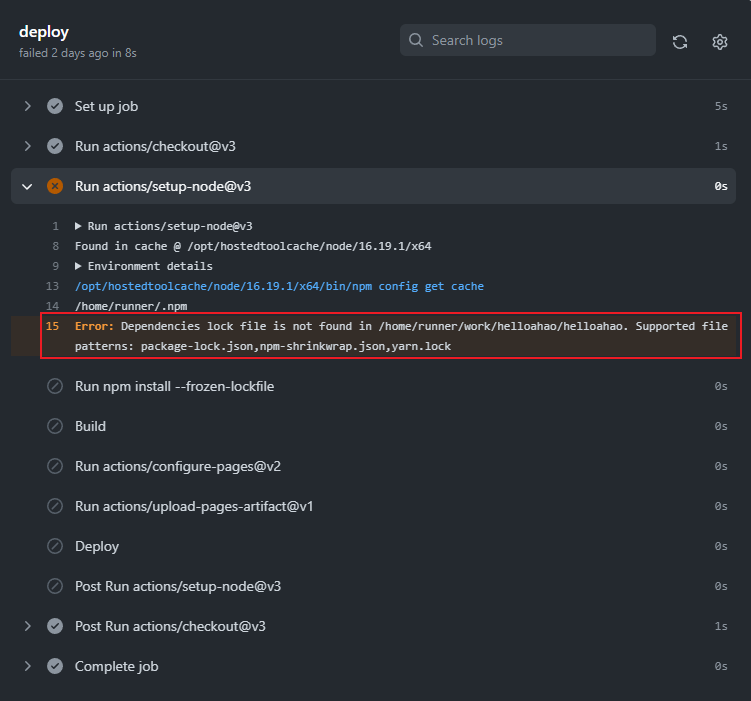The height and width of the screenshot is (701, 751).
Task: Click the failed status icon for setup-node
Action: click(55, 186)
